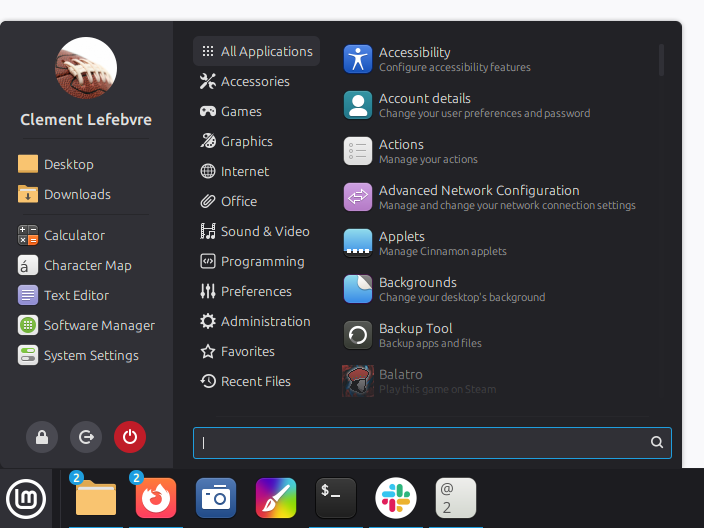Click the red power/shutdown button
The image size is (704, 528).
130,437
